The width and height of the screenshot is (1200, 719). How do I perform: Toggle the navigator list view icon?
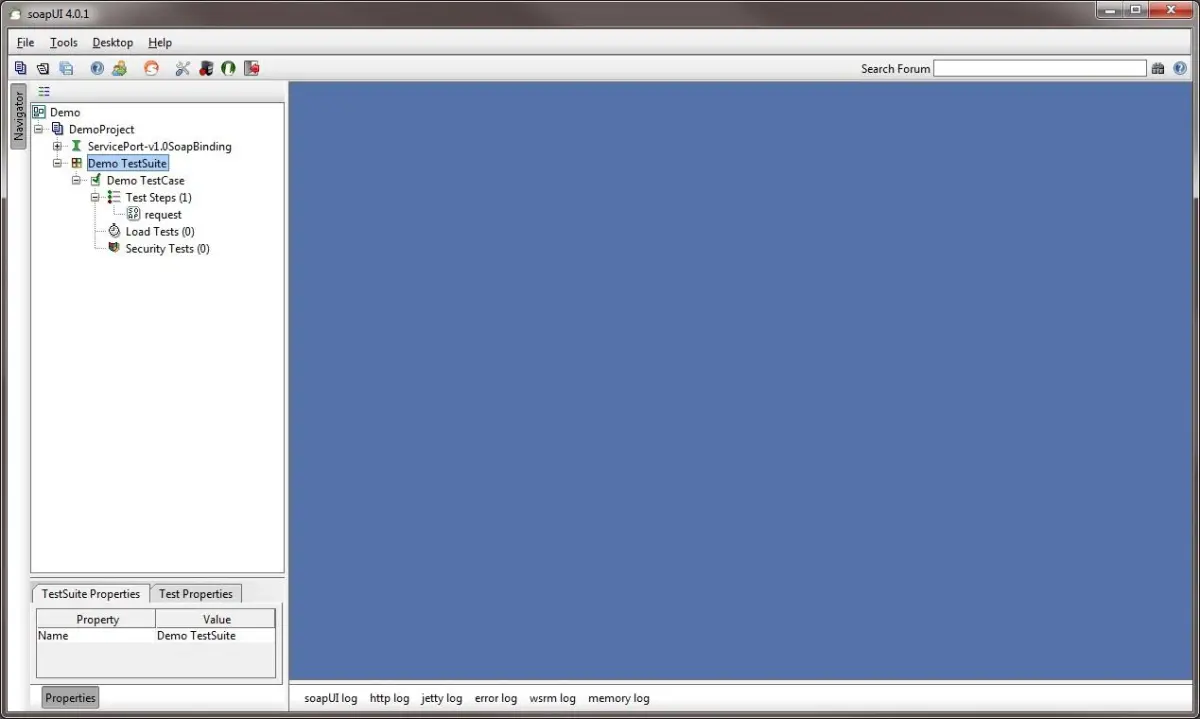44,91
